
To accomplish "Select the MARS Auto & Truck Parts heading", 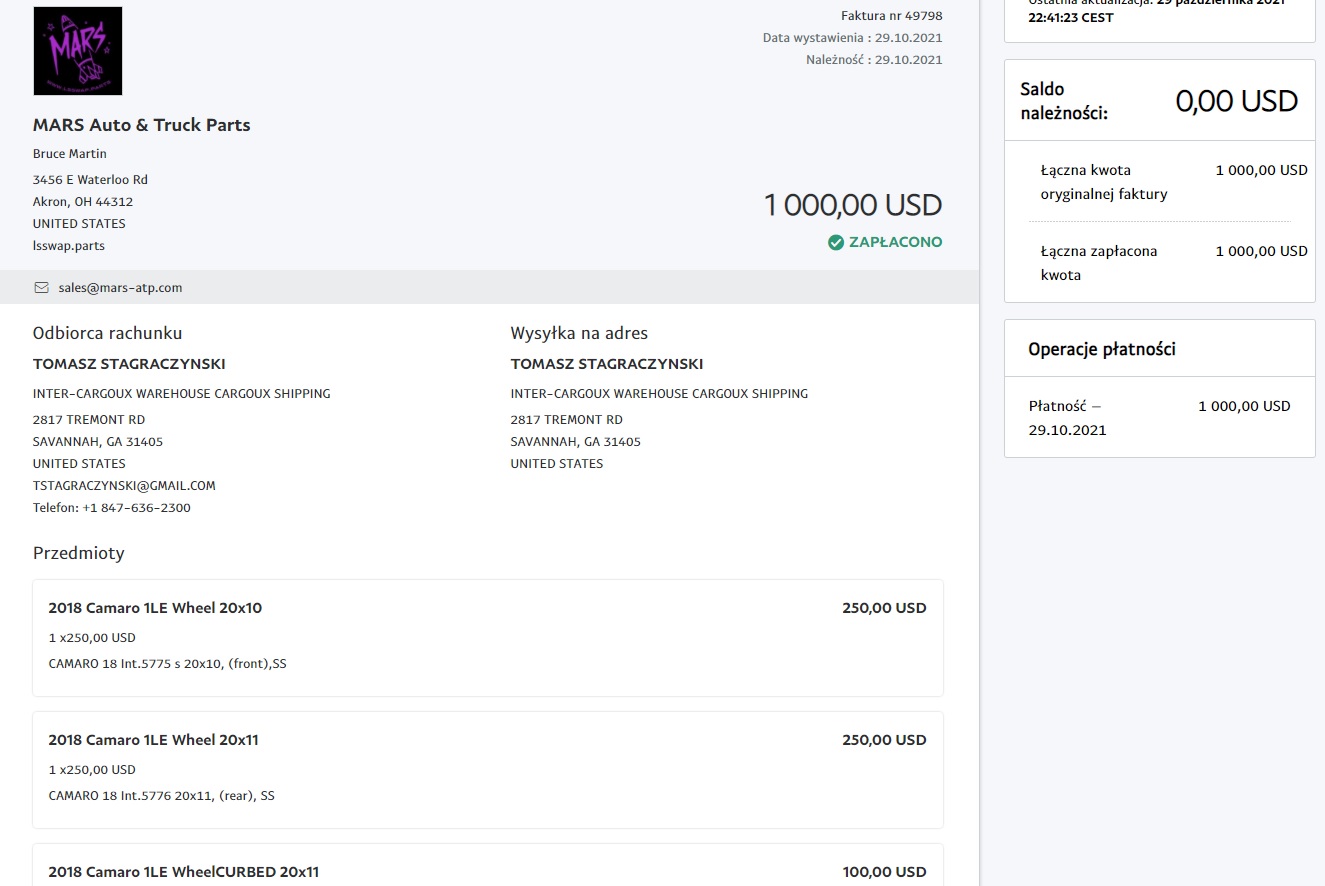I will click(142, 125).
